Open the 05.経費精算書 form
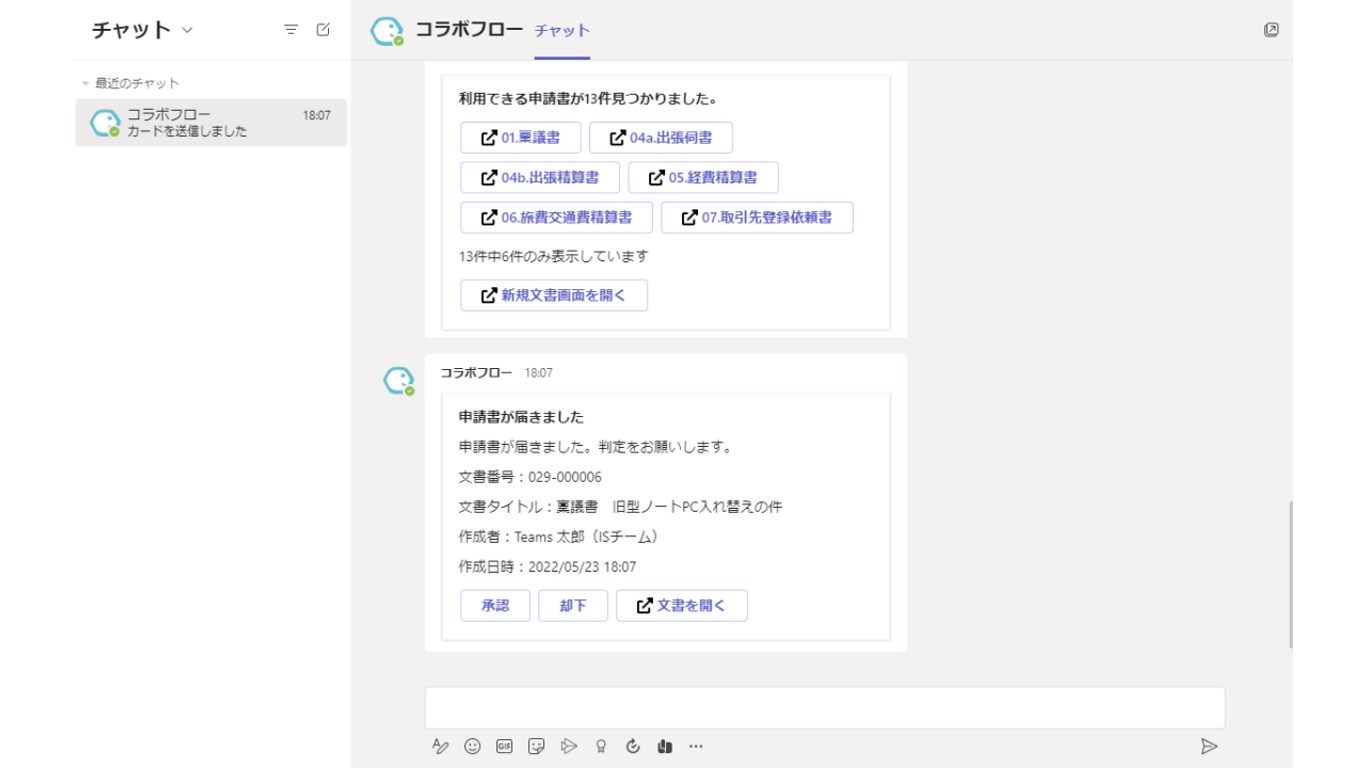Viewport: 1366px width, 768px height. (x=703, y=178)
